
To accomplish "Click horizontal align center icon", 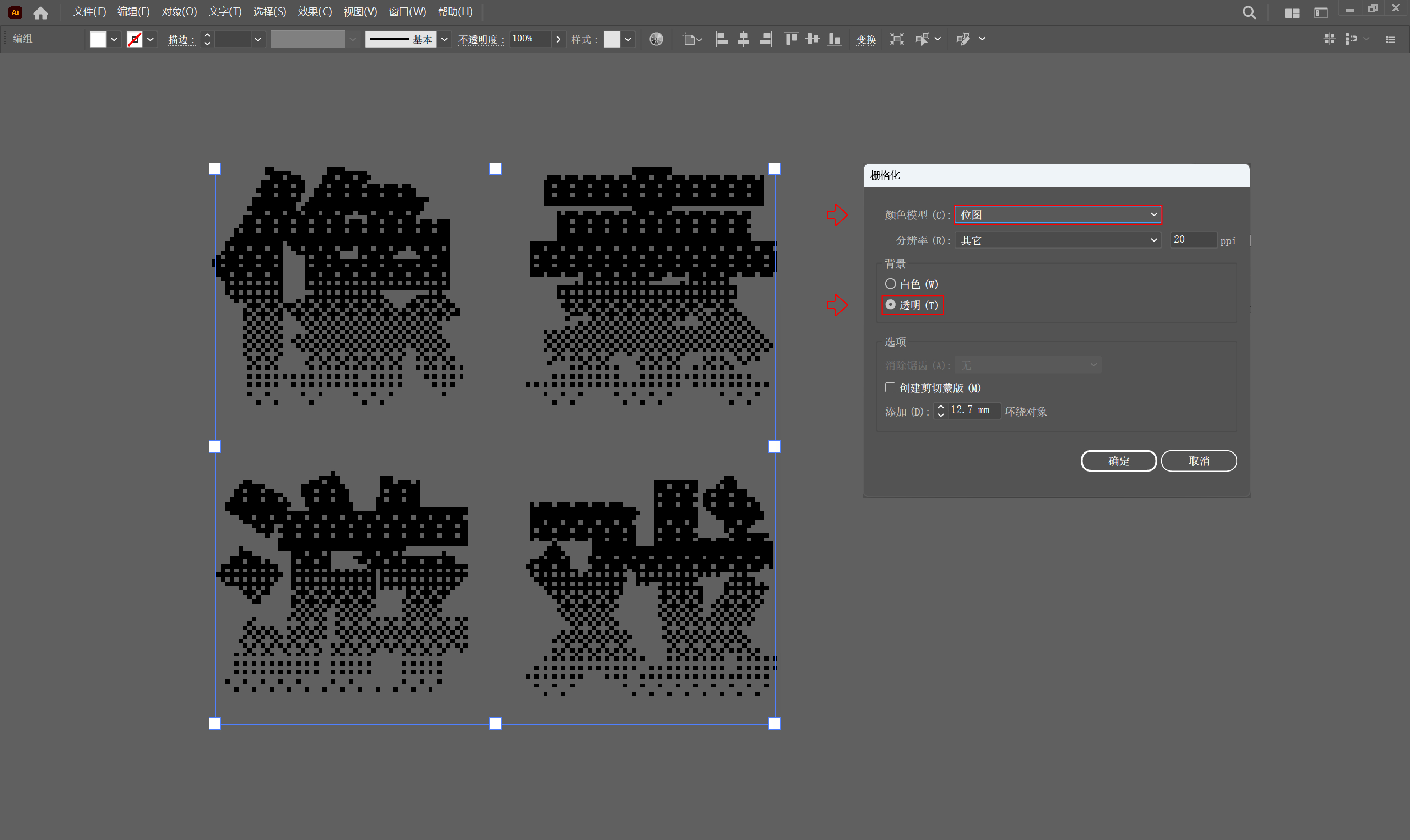I will point(744,39).
